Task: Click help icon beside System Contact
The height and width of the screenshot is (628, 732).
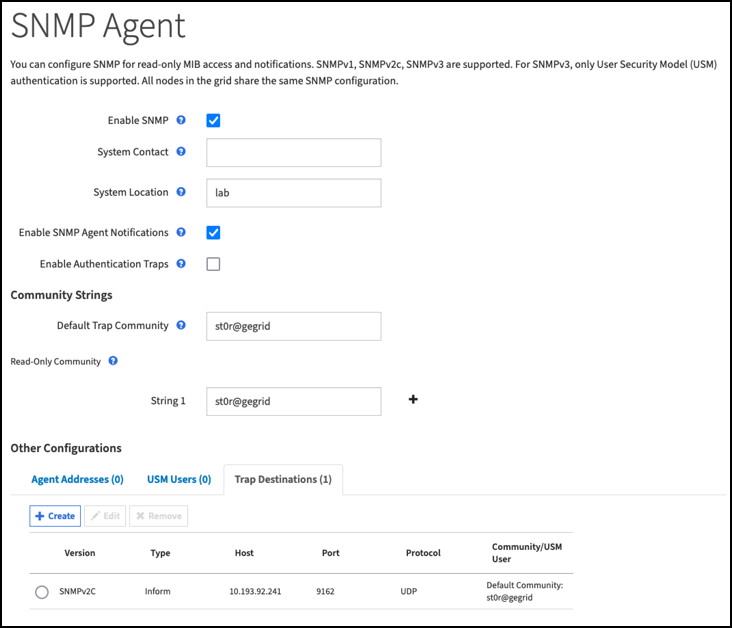Action: (181, 152)
